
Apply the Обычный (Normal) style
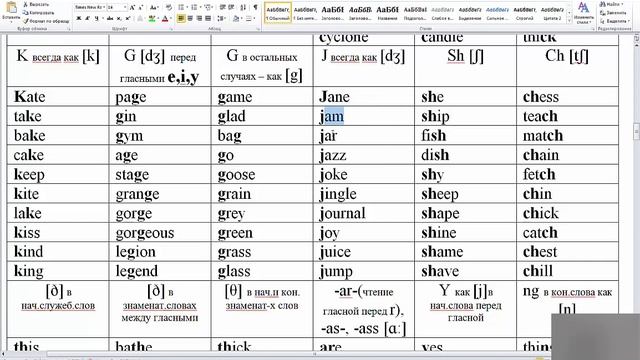point(278,13)
